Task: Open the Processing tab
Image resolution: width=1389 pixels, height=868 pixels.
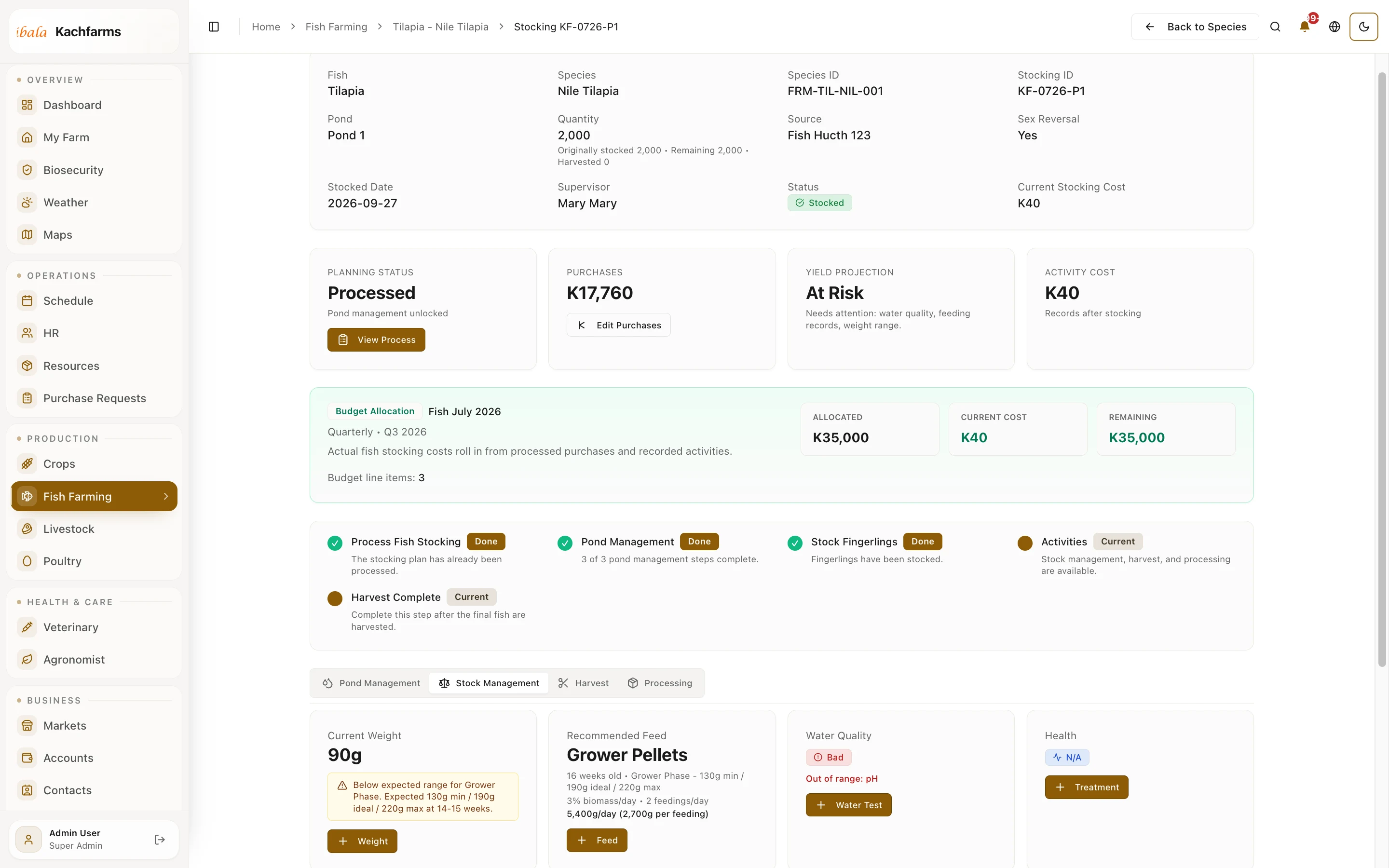Action: click(x=659, y=683)
